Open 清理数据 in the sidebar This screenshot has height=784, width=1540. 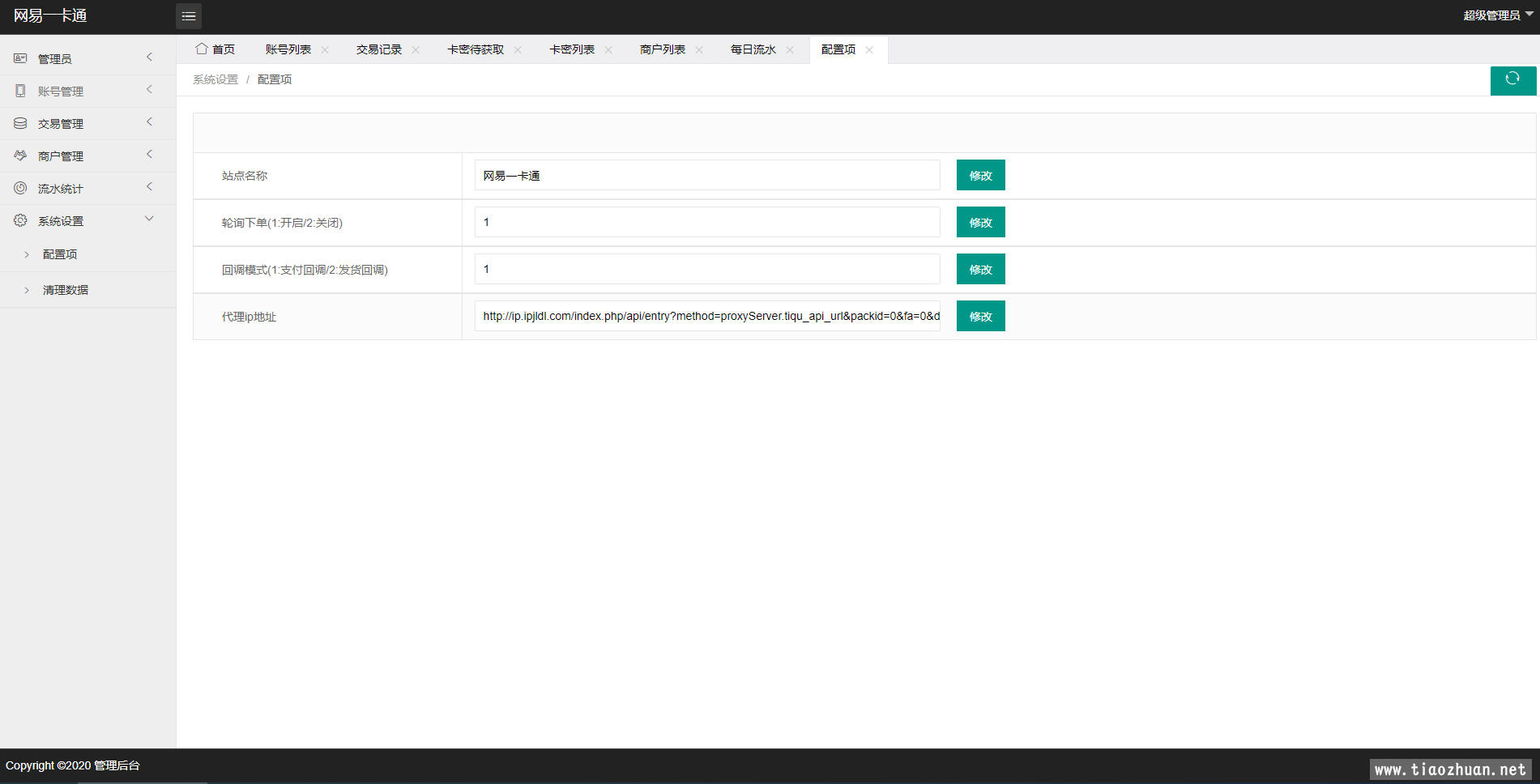tap(66, 290)
